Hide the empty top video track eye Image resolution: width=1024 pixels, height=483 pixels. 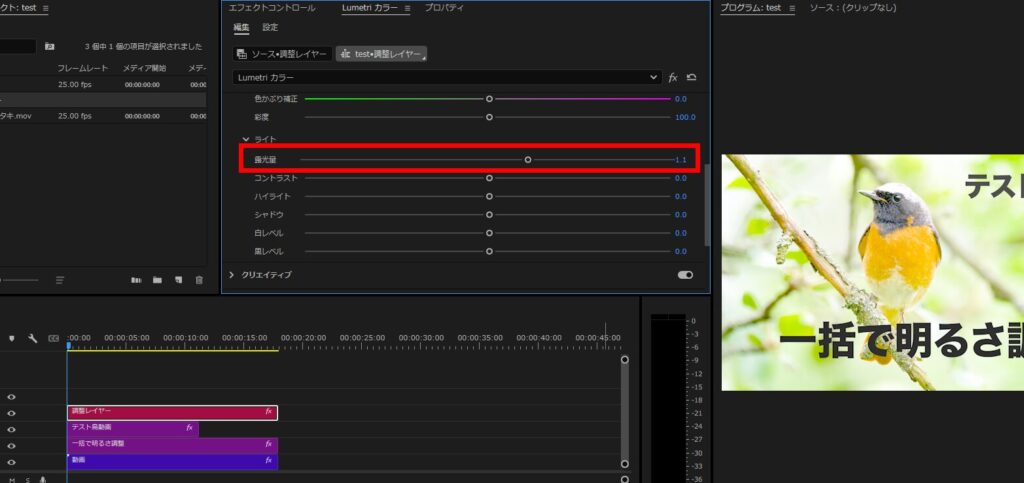[x=12, y=397]
